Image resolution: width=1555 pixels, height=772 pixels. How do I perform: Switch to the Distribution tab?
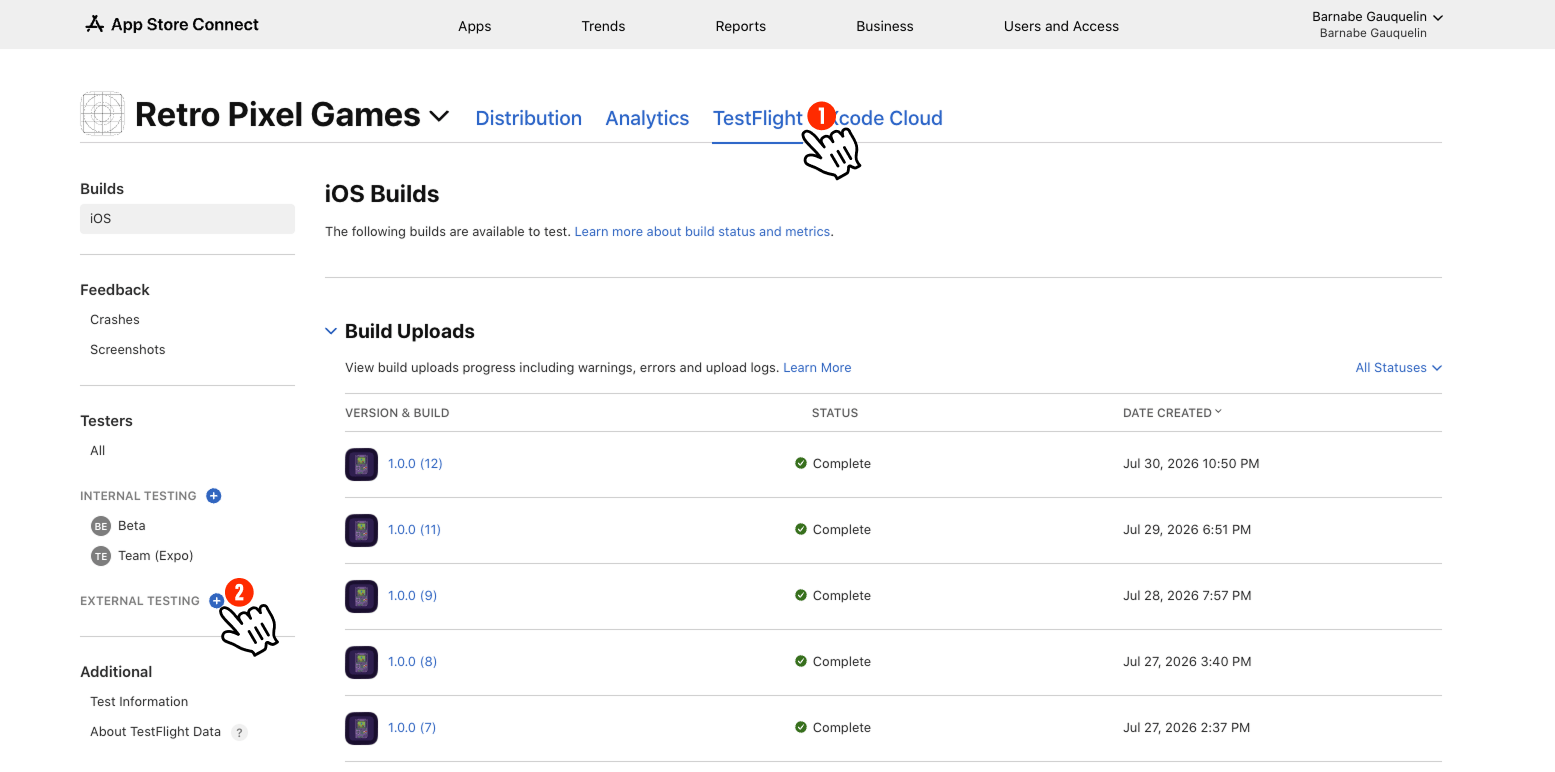click(x=529, y=118)
